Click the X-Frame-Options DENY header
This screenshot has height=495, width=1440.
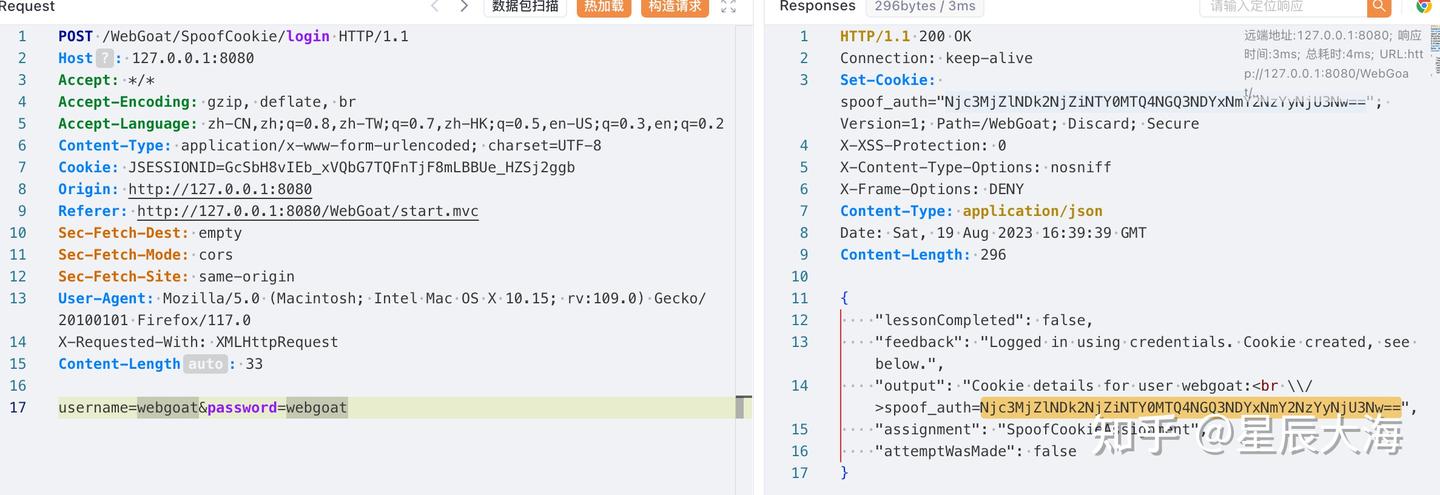[x=932, y=189]
